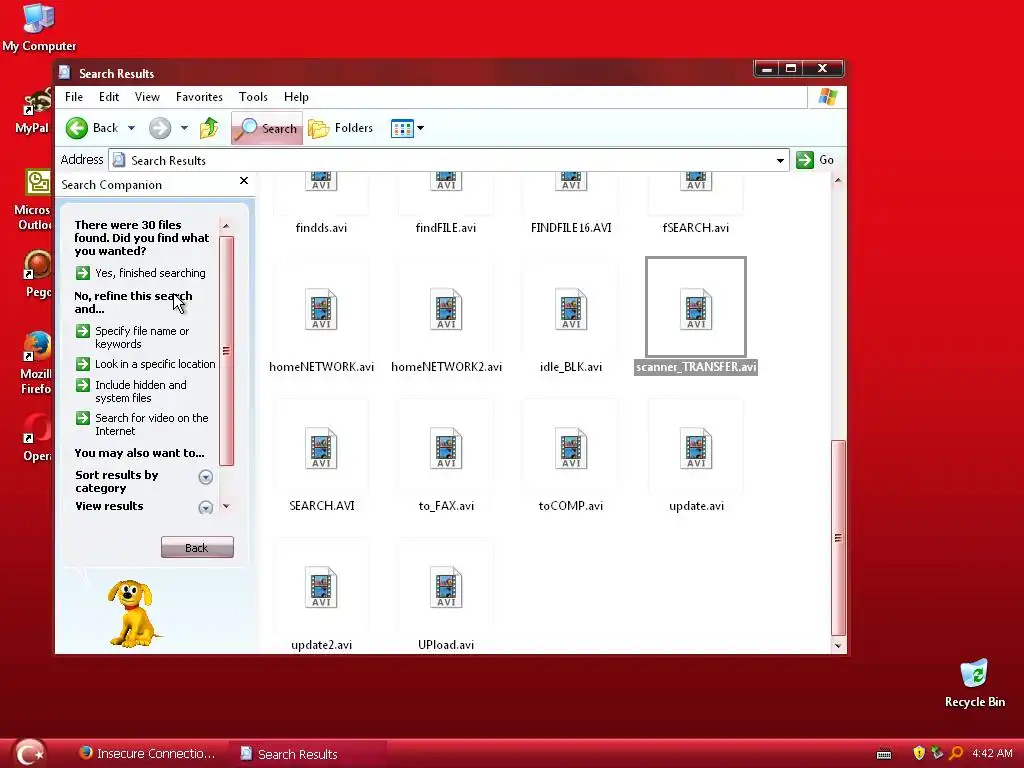Image resolution: width=1024 pixels, height=768 pixels.
Task: Click the security shield tray icon
Action: click(919, 753)
